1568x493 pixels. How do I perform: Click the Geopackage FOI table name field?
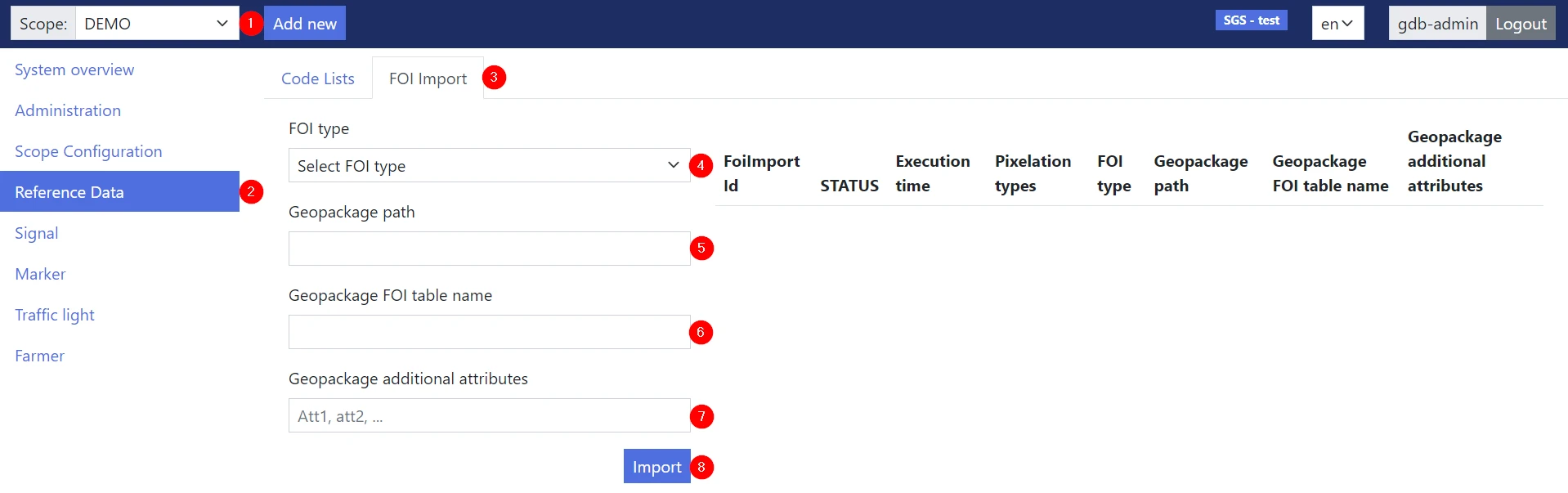[488, 332]
